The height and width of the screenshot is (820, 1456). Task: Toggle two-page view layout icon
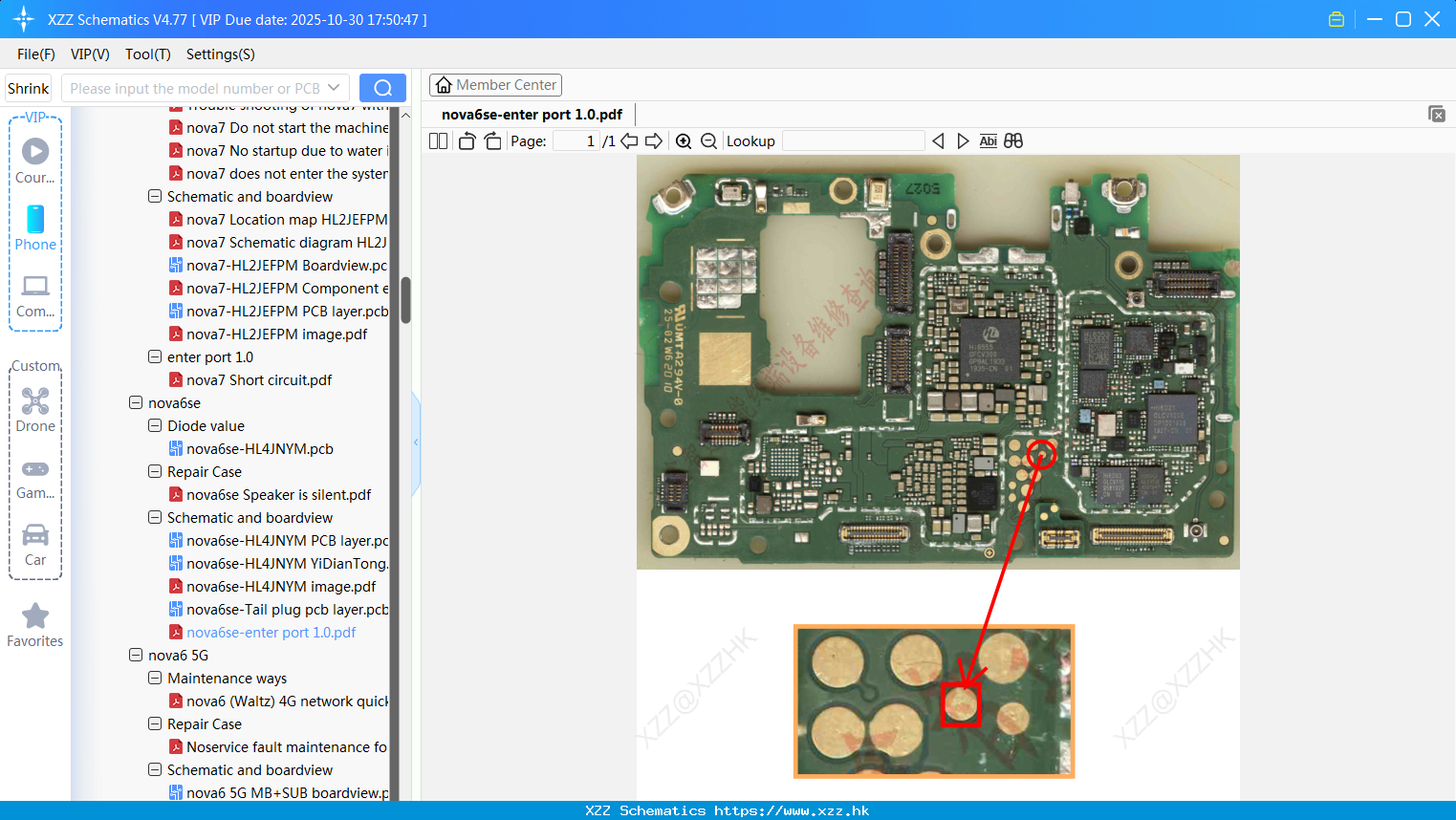coord(438,140)
